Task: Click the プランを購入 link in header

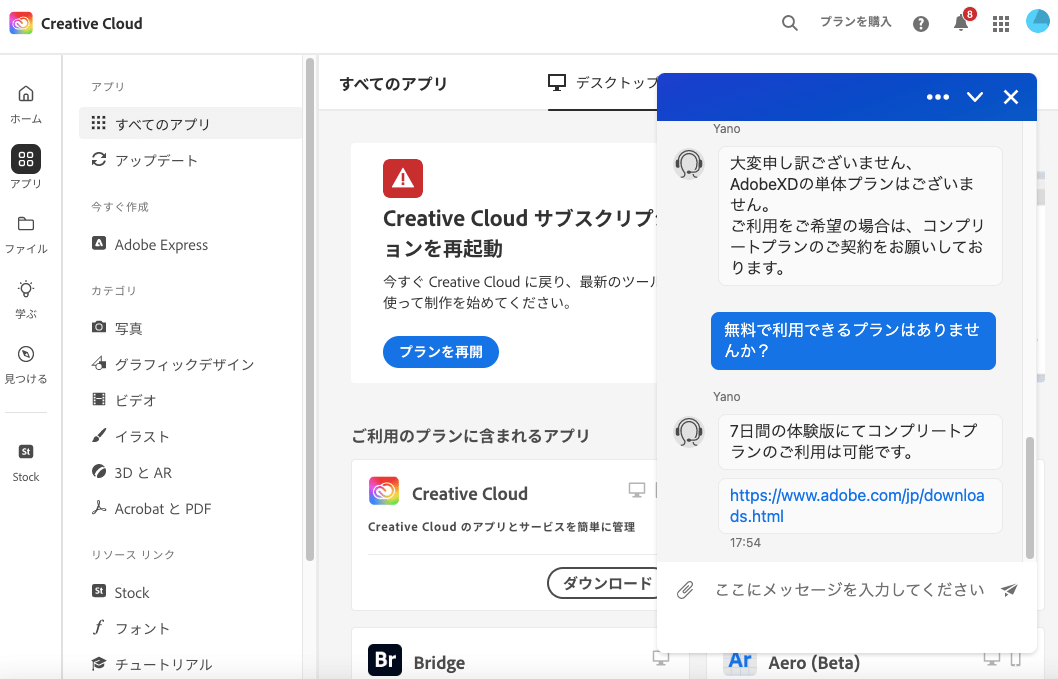Action: (856, 22)
